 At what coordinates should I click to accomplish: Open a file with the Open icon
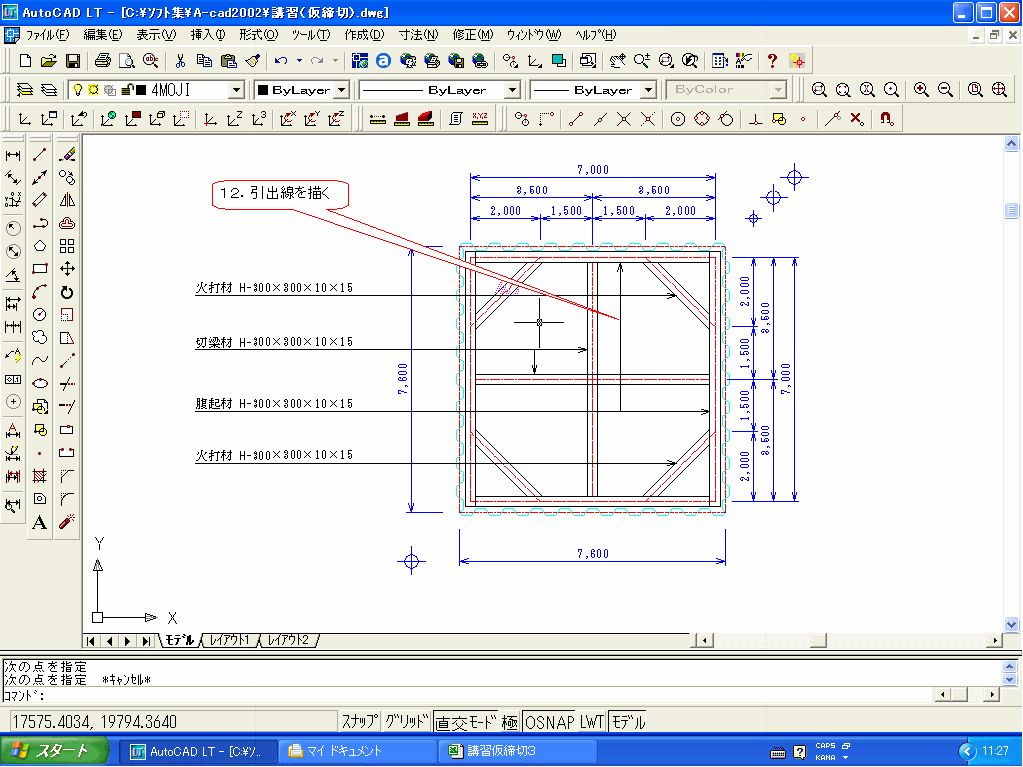(x=48, y=61)
